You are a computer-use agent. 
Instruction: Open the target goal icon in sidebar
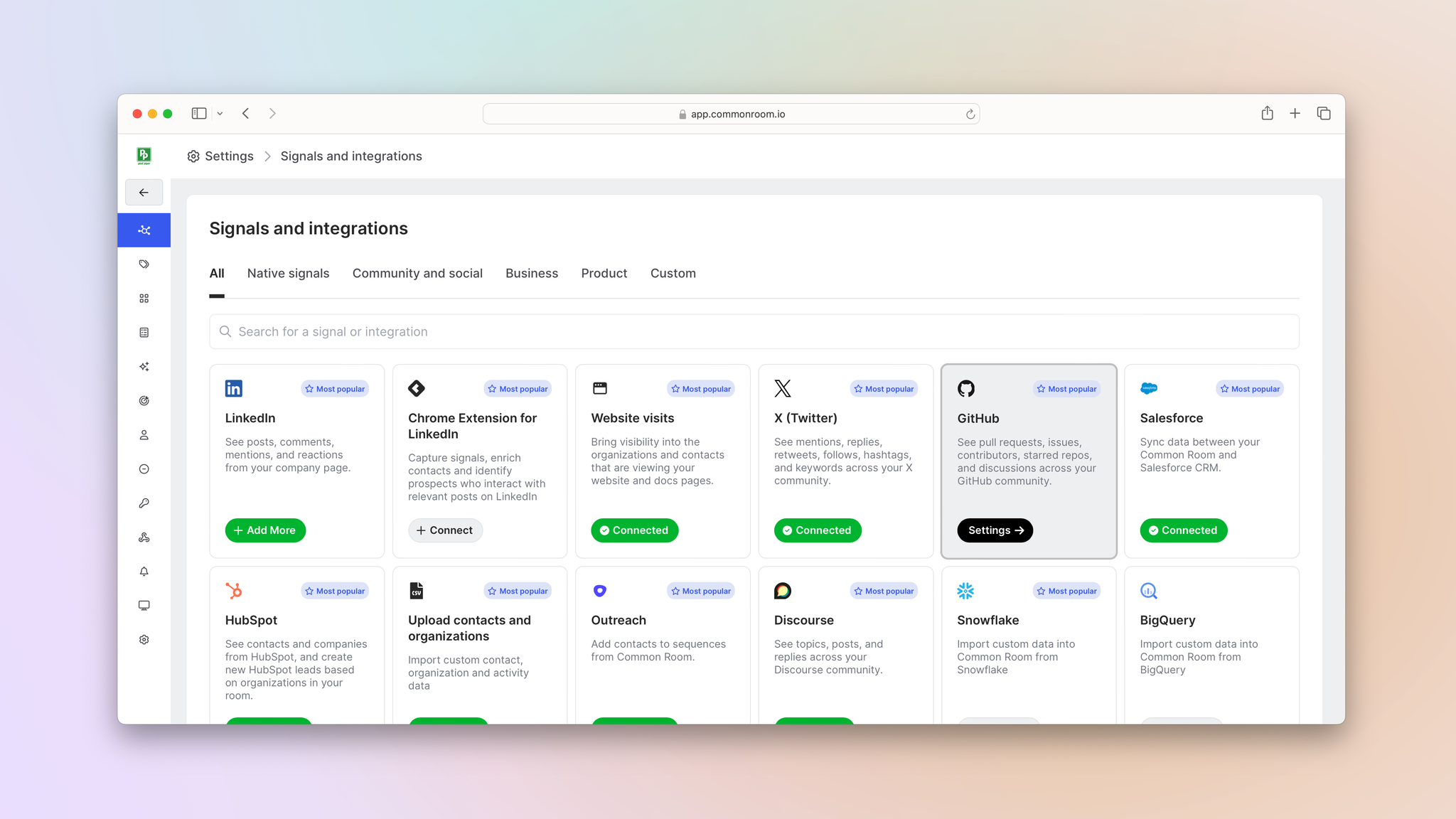click(144, 401)
